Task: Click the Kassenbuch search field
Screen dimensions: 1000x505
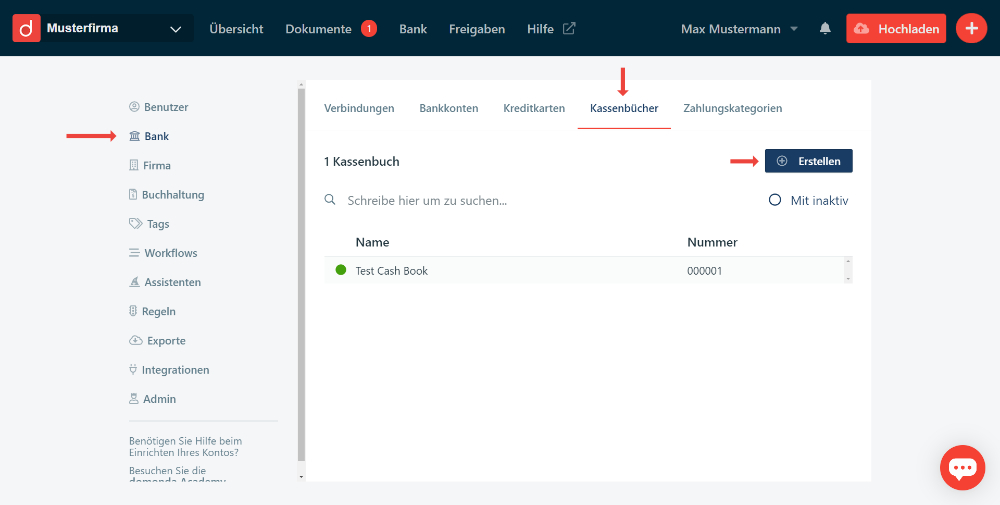Action: pos(540,201)
